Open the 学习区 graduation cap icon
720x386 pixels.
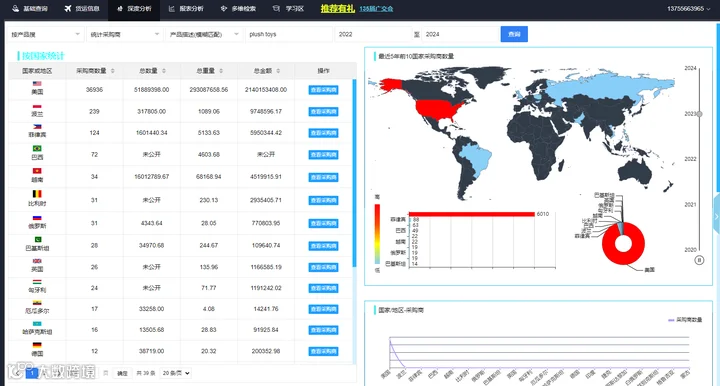pos(276,8)
